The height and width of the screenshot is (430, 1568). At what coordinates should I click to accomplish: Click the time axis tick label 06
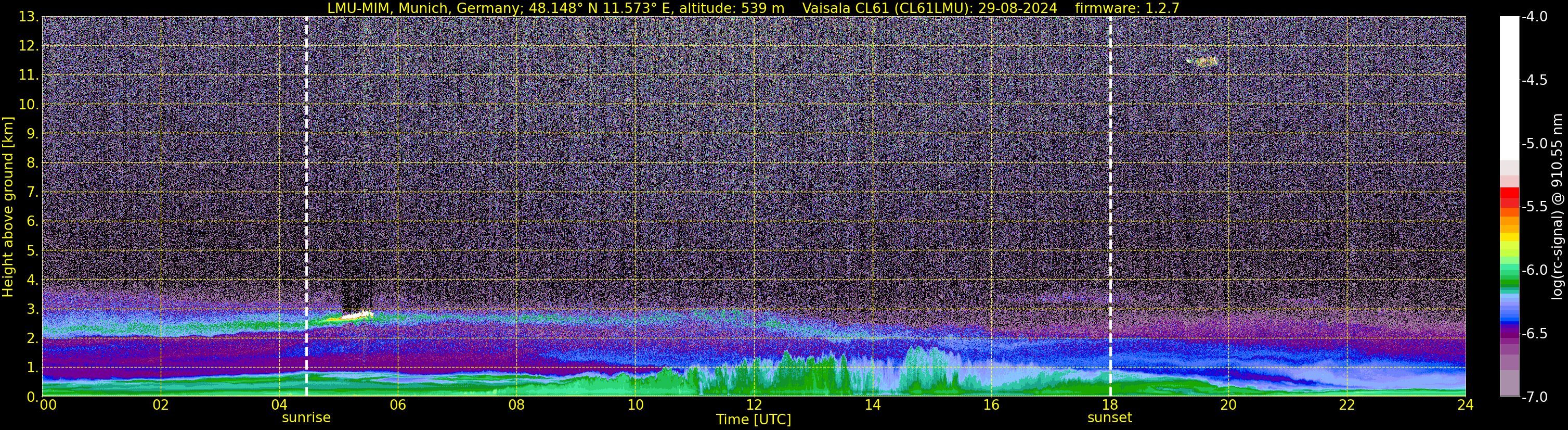click(x=397, y=405)
